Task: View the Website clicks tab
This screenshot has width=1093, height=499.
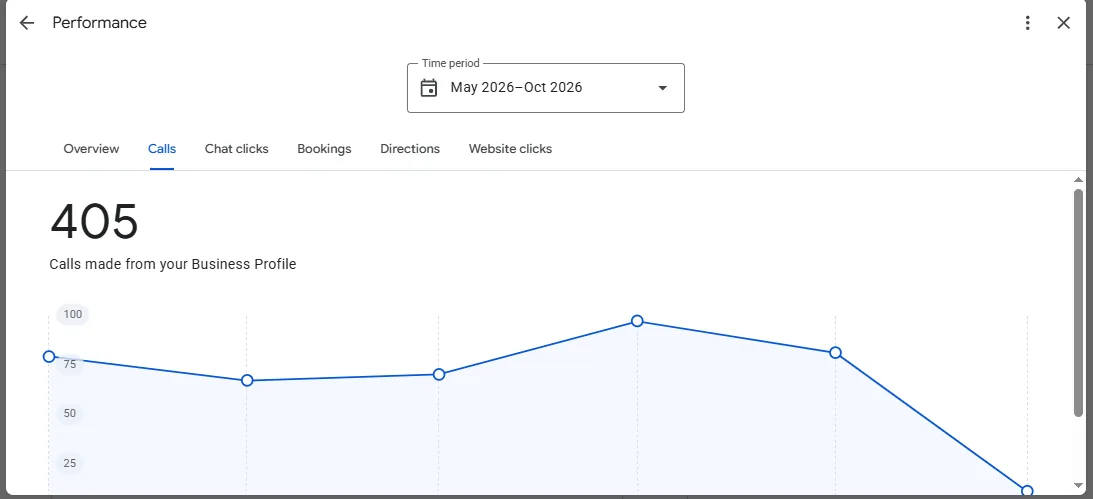Action: point(510,148)
